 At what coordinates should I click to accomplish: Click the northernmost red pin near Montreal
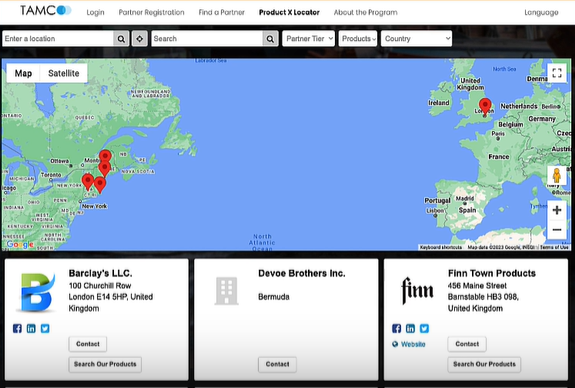pos(105,156)
